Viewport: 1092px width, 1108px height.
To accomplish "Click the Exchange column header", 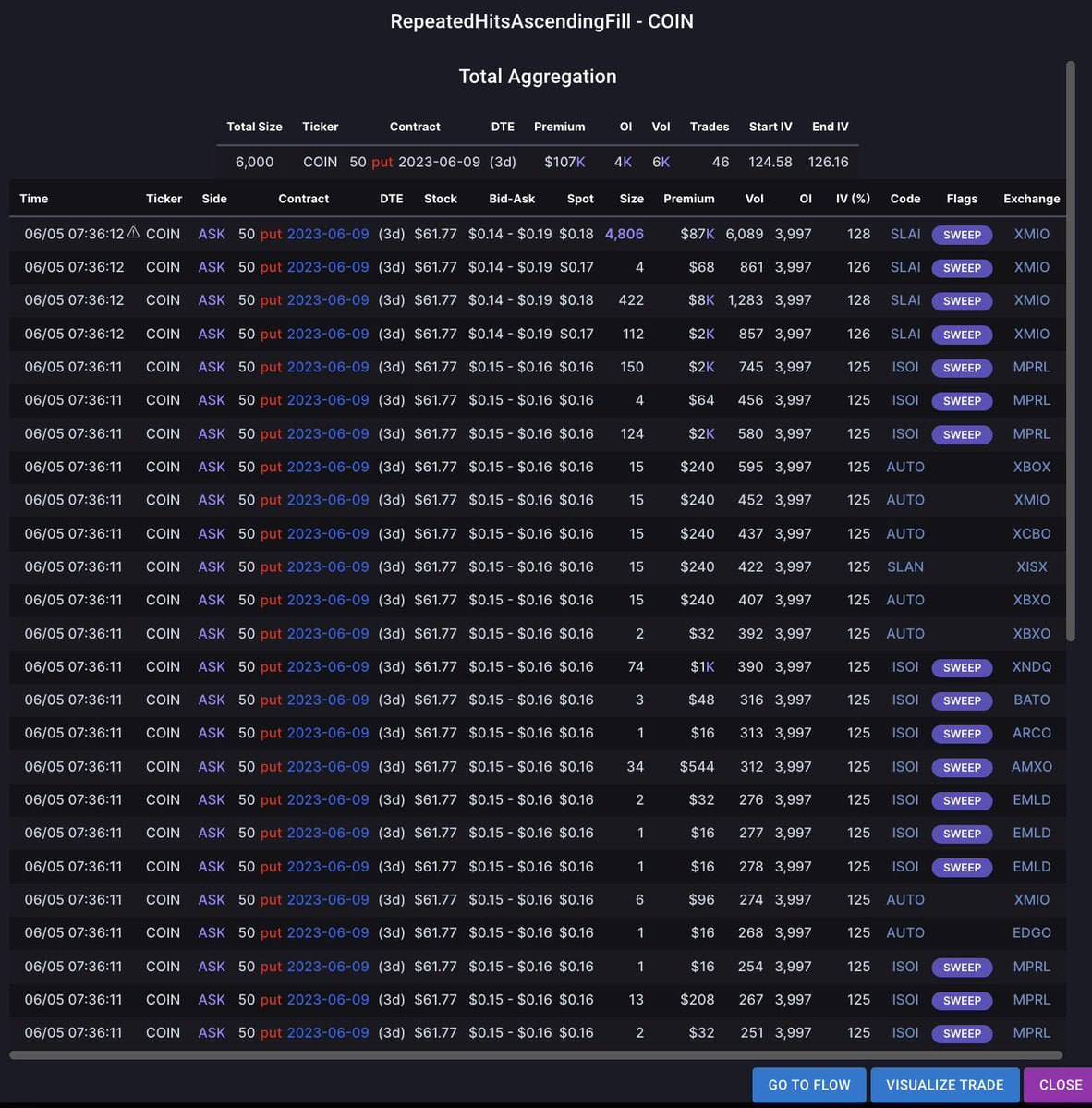I will (x=1031, y=199).
